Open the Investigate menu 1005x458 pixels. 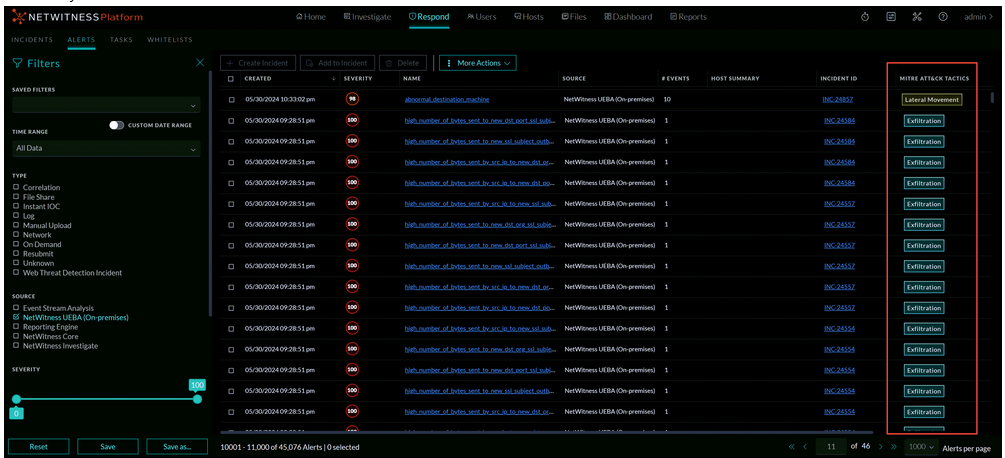click(x=369, y=17)
